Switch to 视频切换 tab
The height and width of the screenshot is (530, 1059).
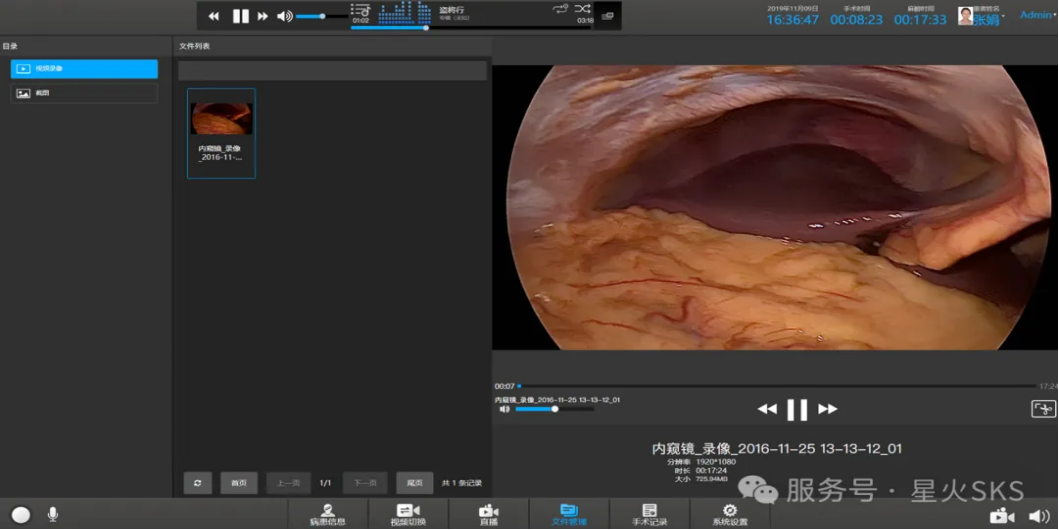408,515
